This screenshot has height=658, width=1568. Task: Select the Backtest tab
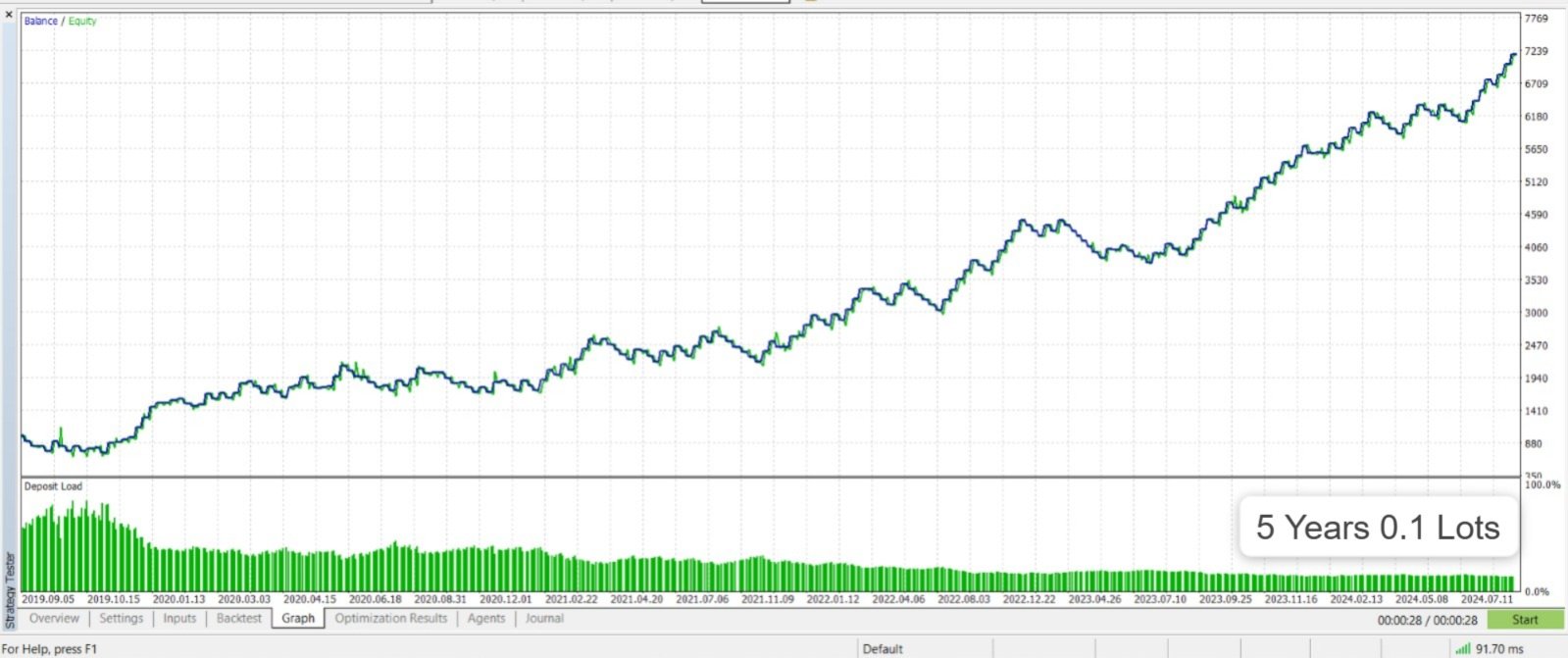[239, 618]
